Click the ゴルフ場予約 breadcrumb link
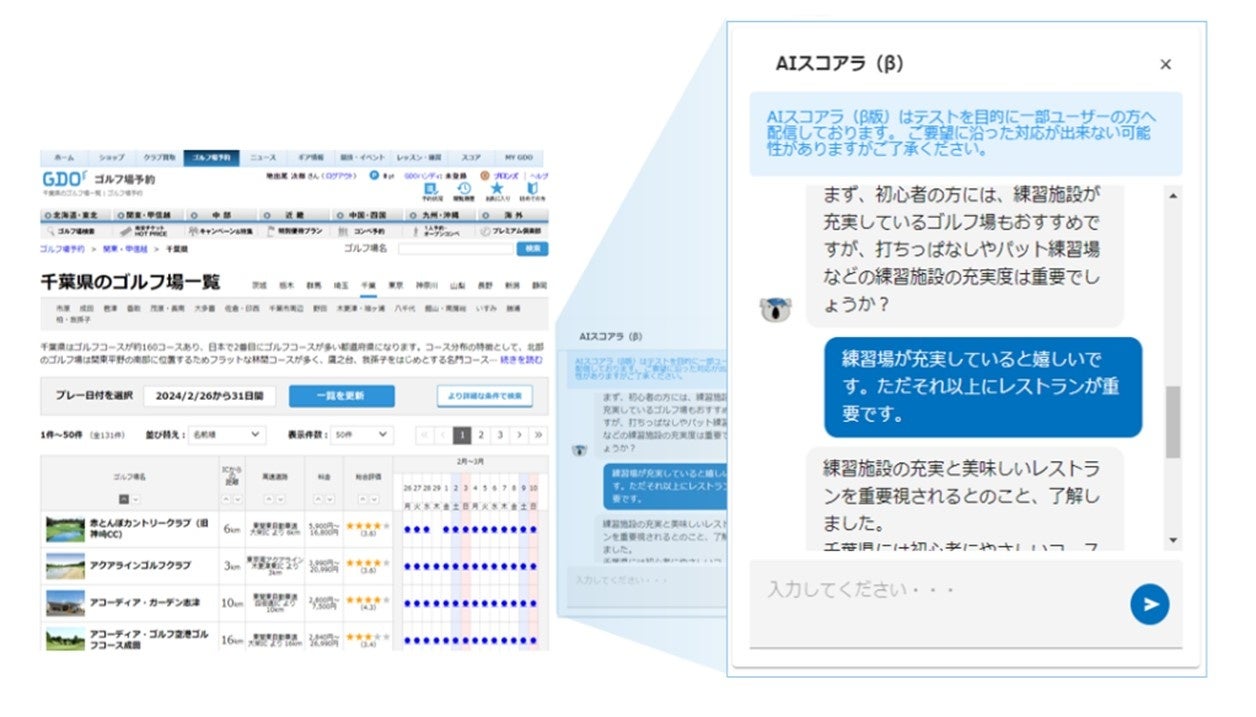The image size is (1256, 717). [x=62, y=249]
